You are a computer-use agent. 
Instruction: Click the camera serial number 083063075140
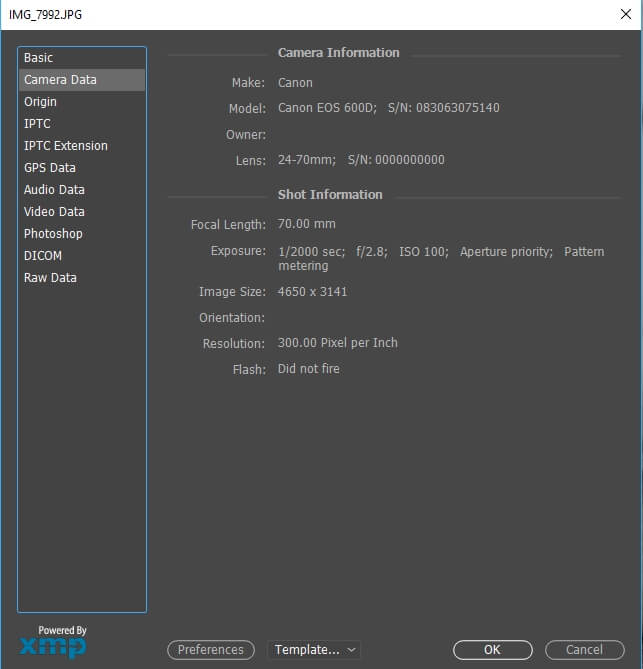[458, 108]
